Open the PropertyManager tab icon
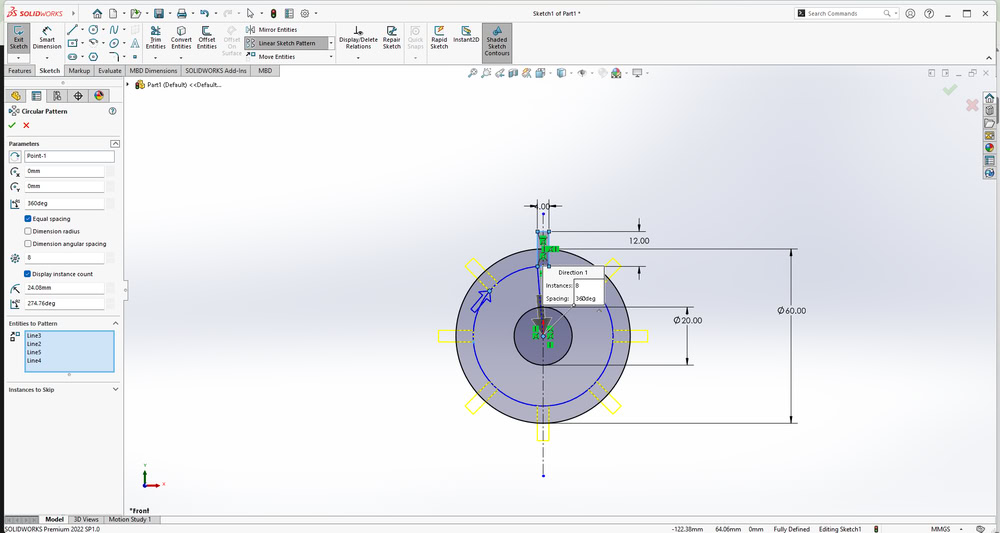Viewport: 1000px width, 533px height. pos(36,96)
